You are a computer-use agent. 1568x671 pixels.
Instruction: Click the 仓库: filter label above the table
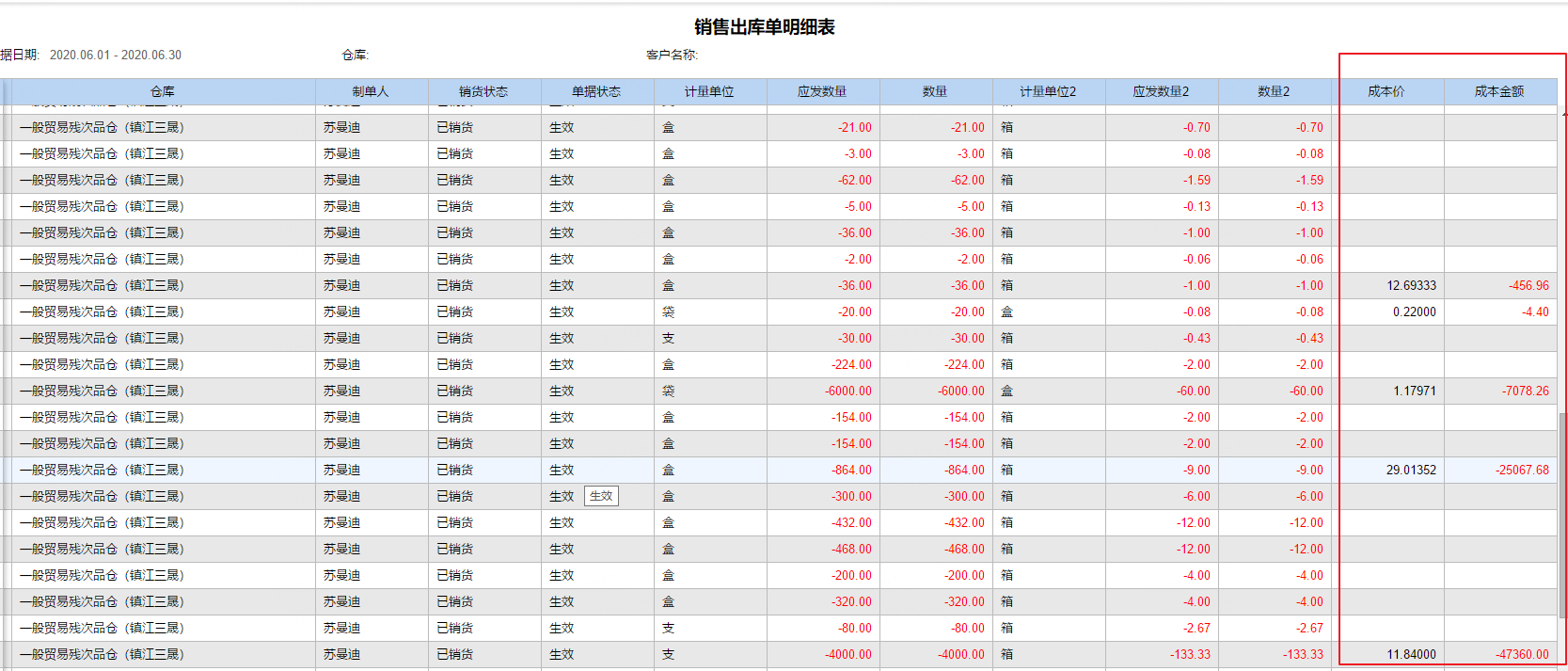click(355, 55)
